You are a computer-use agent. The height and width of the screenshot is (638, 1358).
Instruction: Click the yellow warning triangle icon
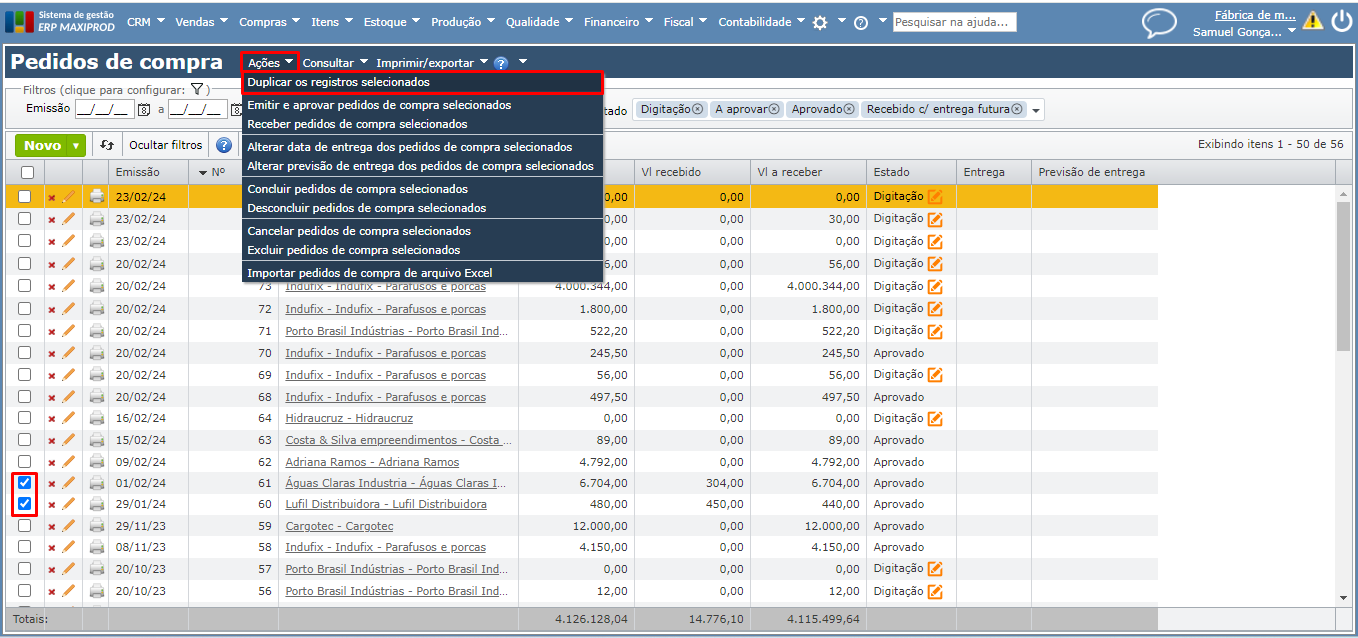click(x=1312, y=21)
